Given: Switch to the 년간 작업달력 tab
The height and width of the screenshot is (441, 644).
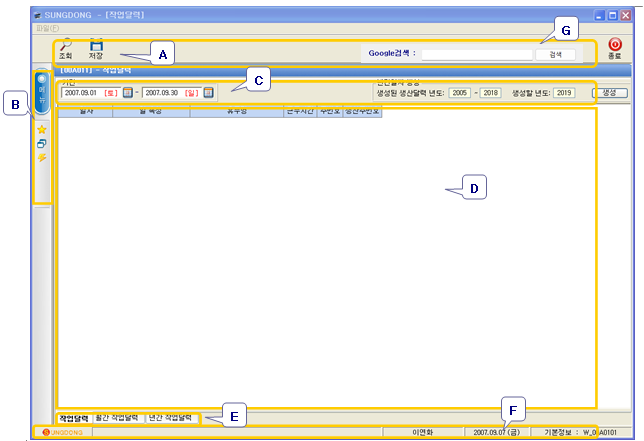Looking at the screenshot, I should pos(170,416).
